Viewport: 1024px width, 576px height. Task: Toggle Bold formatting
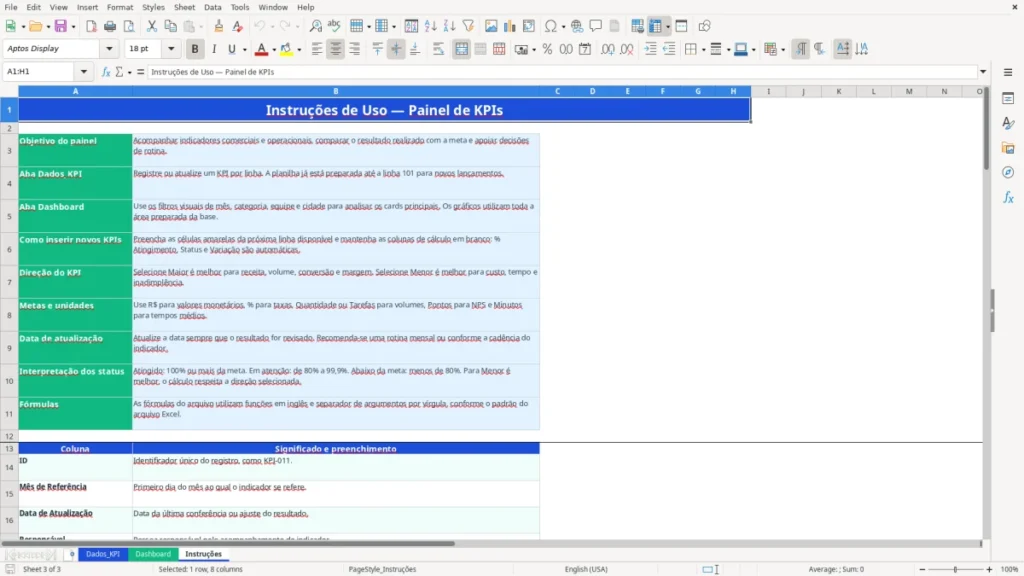195,49
